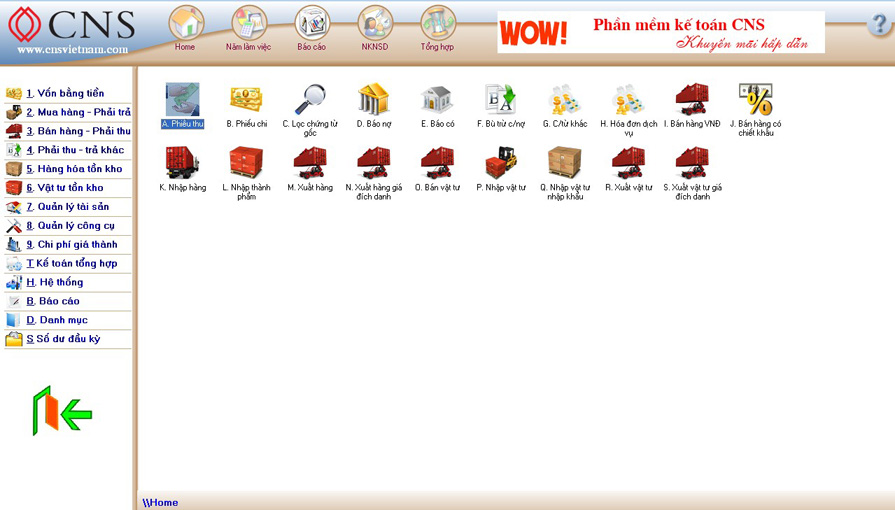Open Báo cáo in top toolbar
895x510 pixels.
click(x=312, y=29)
